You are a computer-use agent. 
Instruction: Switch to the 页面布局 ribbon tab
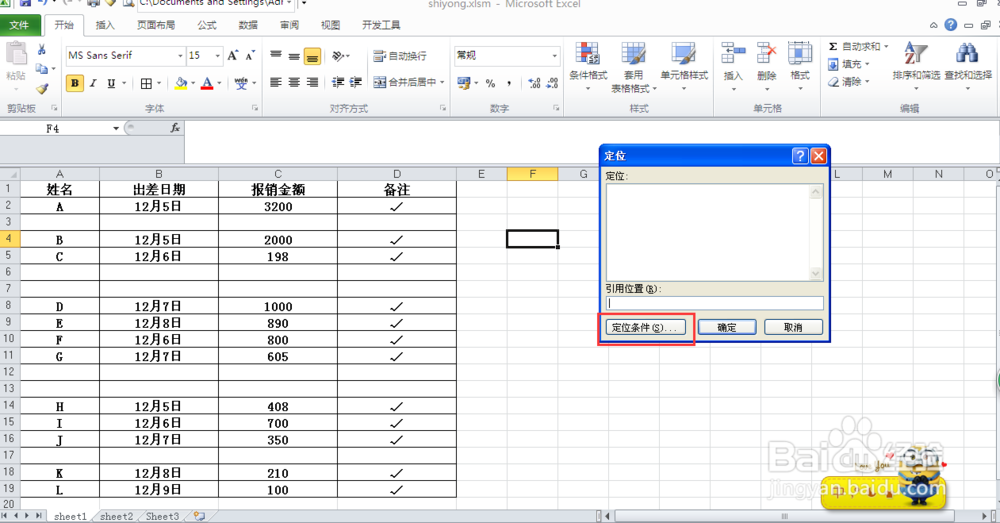coord(156,25)
